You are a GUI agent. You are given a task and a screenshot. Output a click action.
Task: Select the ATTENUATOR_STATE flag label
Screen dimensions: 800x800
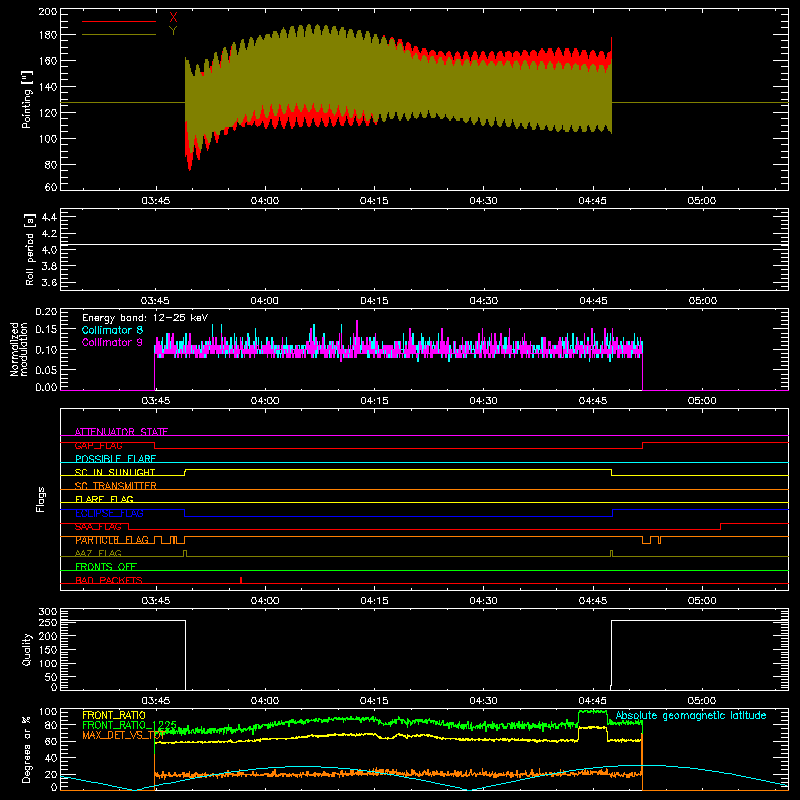[x=121, y=432]
